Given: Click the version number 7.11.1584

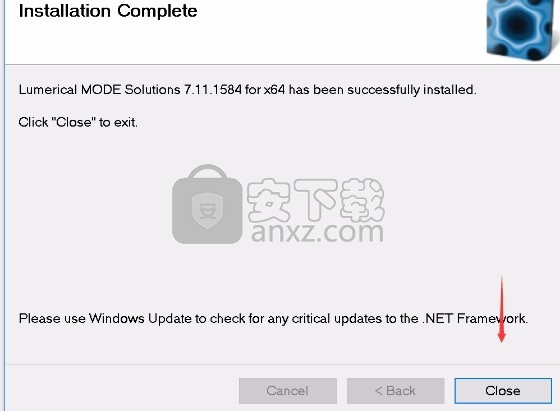Looking at the screenshot, I should click(x=213, y=89).
